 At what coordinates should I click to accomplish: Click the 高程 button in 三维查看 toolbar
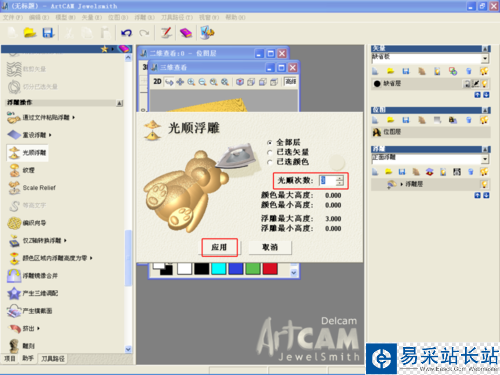pyautogui.click(x=290, y=82)
